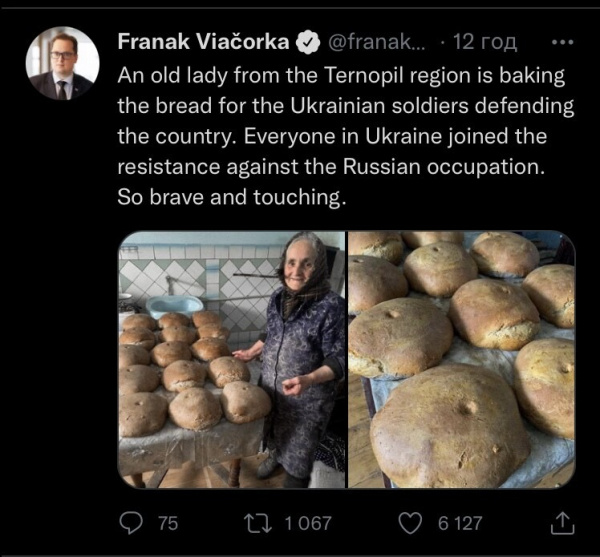The image size is (600, 557).
Task: Open the close-up bread loaves photo
Action: click(461, 360)
